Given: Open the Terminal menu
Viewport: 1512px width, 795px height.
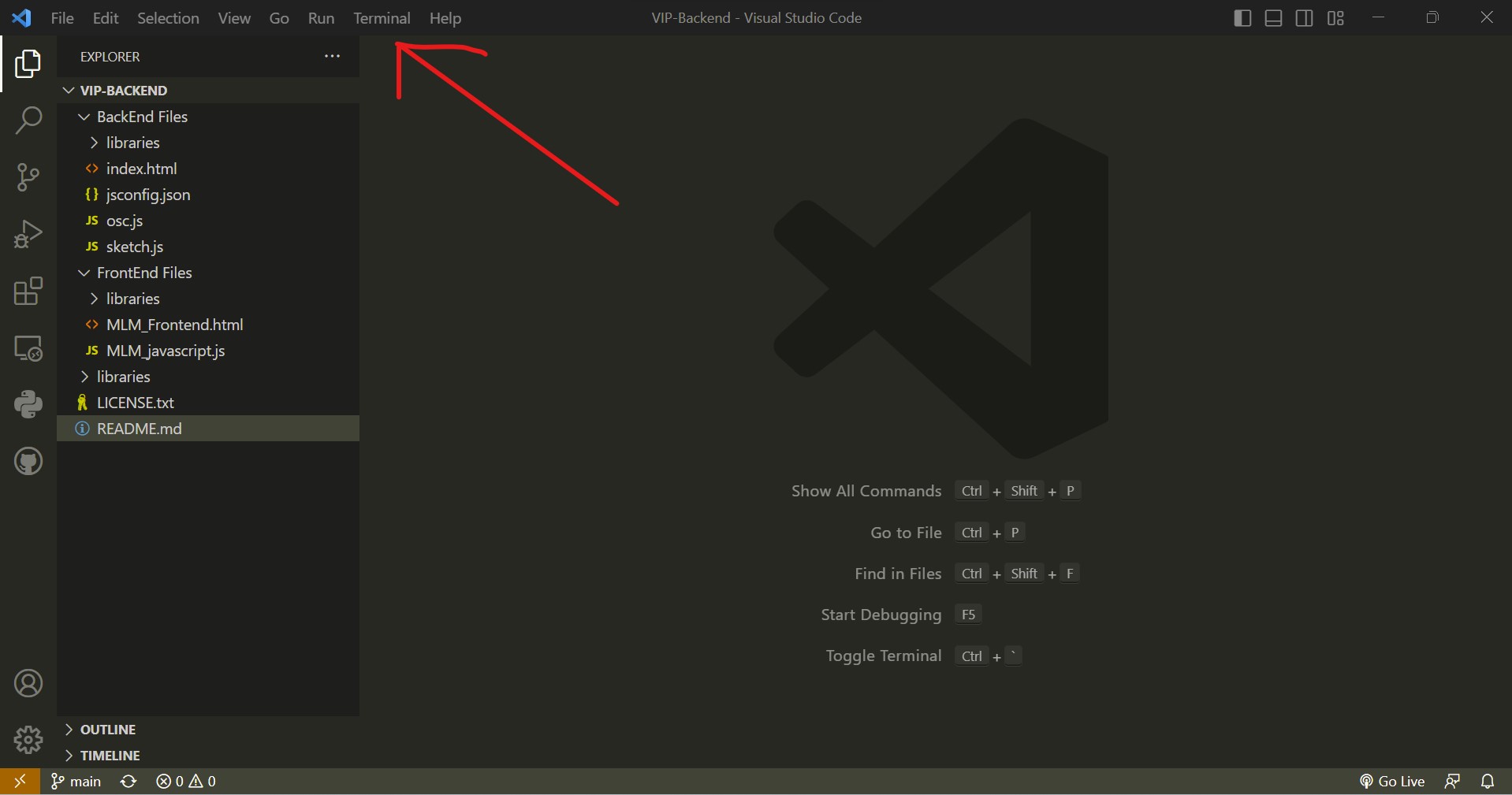Looking at the screenshot, I should 382,18.
